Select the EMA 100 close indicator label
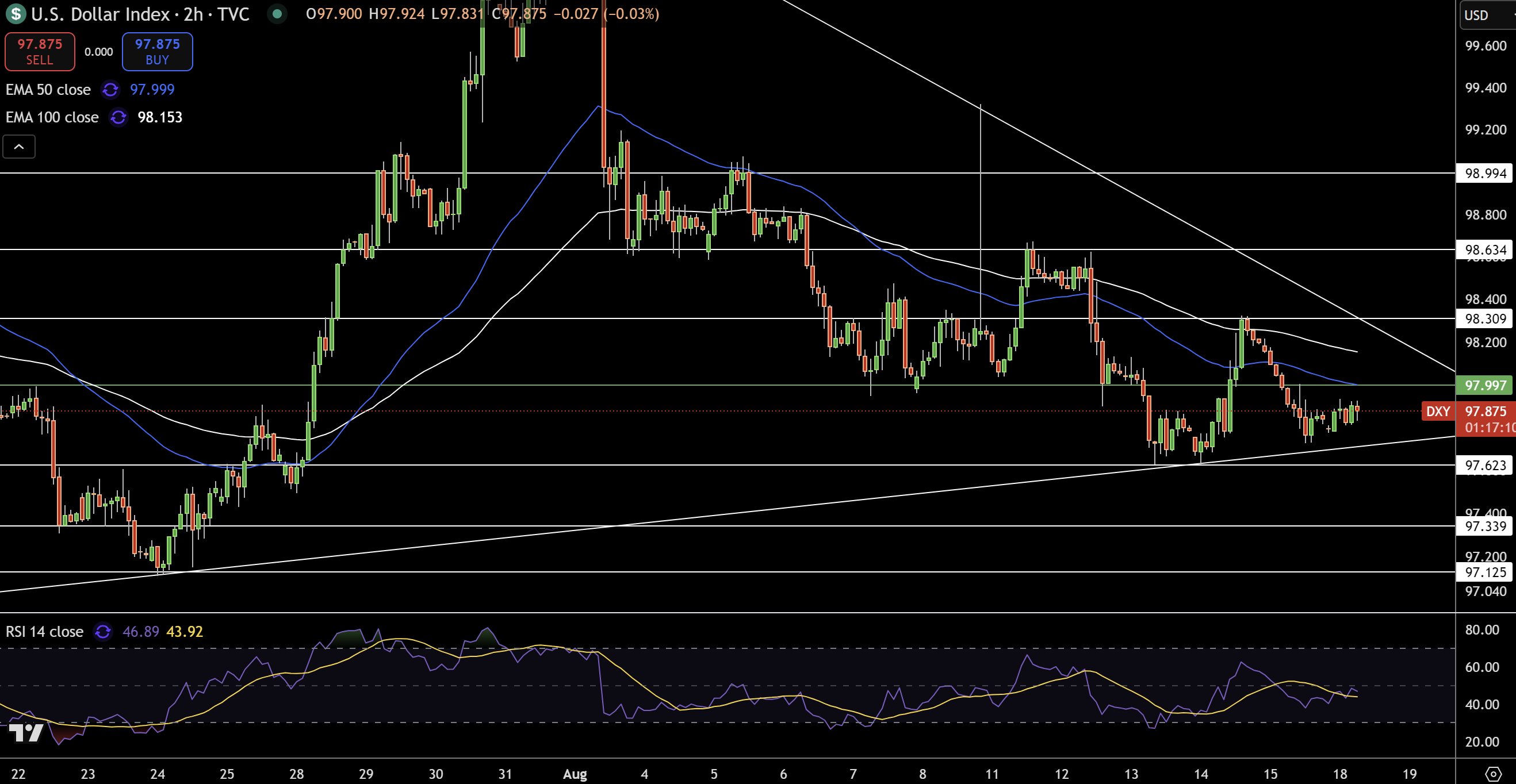 52,117
